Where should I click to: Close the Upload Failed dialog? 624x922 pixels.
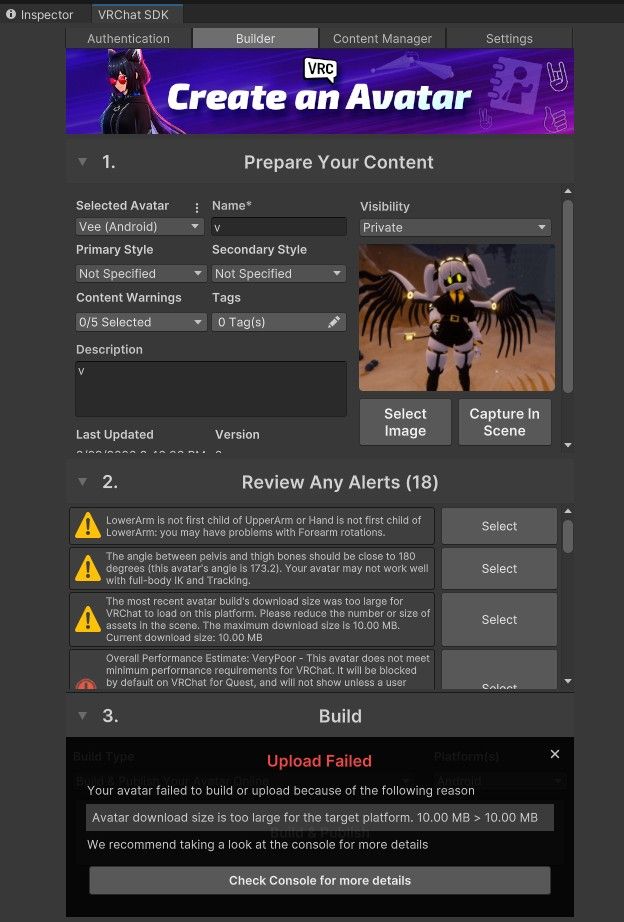(555, 754)
